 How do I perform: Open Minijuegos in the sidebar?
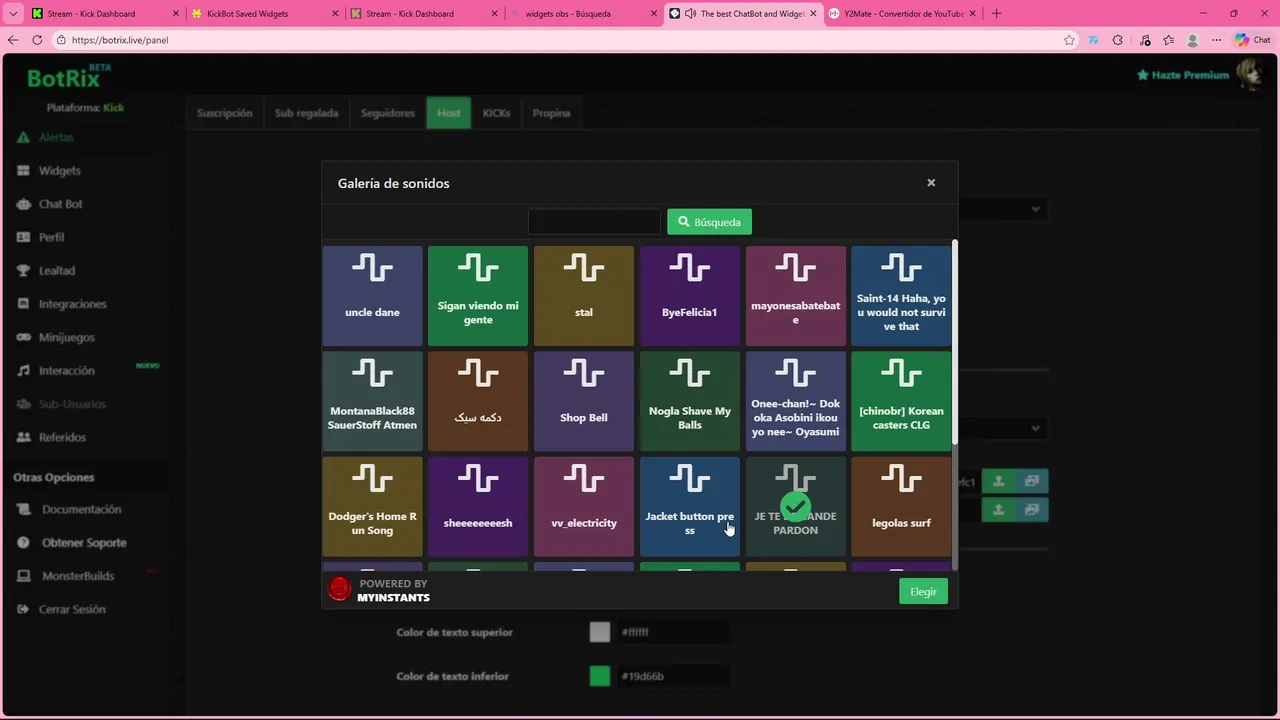coord(66,337)
